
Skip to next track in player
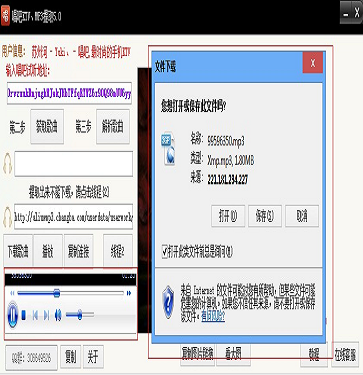click(47, 315)
